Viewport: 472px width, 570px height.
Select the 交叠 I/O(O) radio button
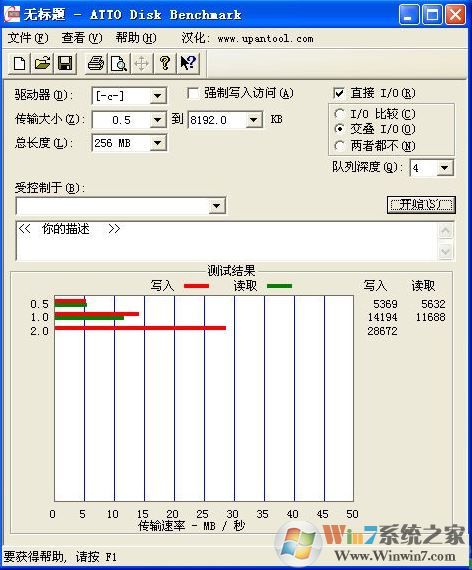[339, 129]
